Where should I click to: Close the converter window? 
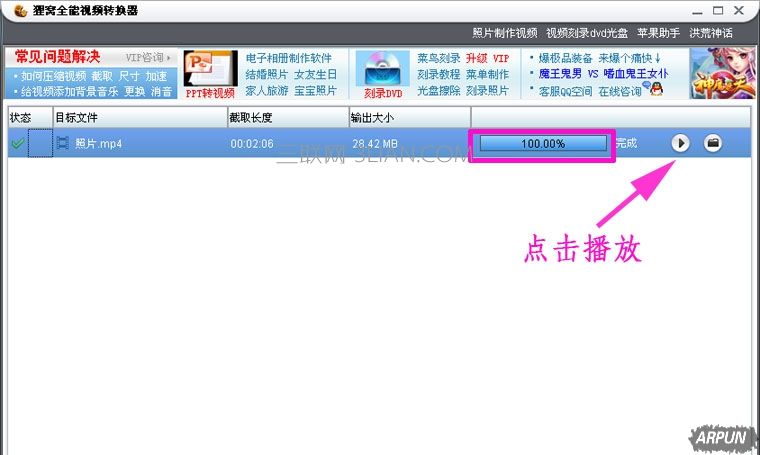(x=739, y=10)
